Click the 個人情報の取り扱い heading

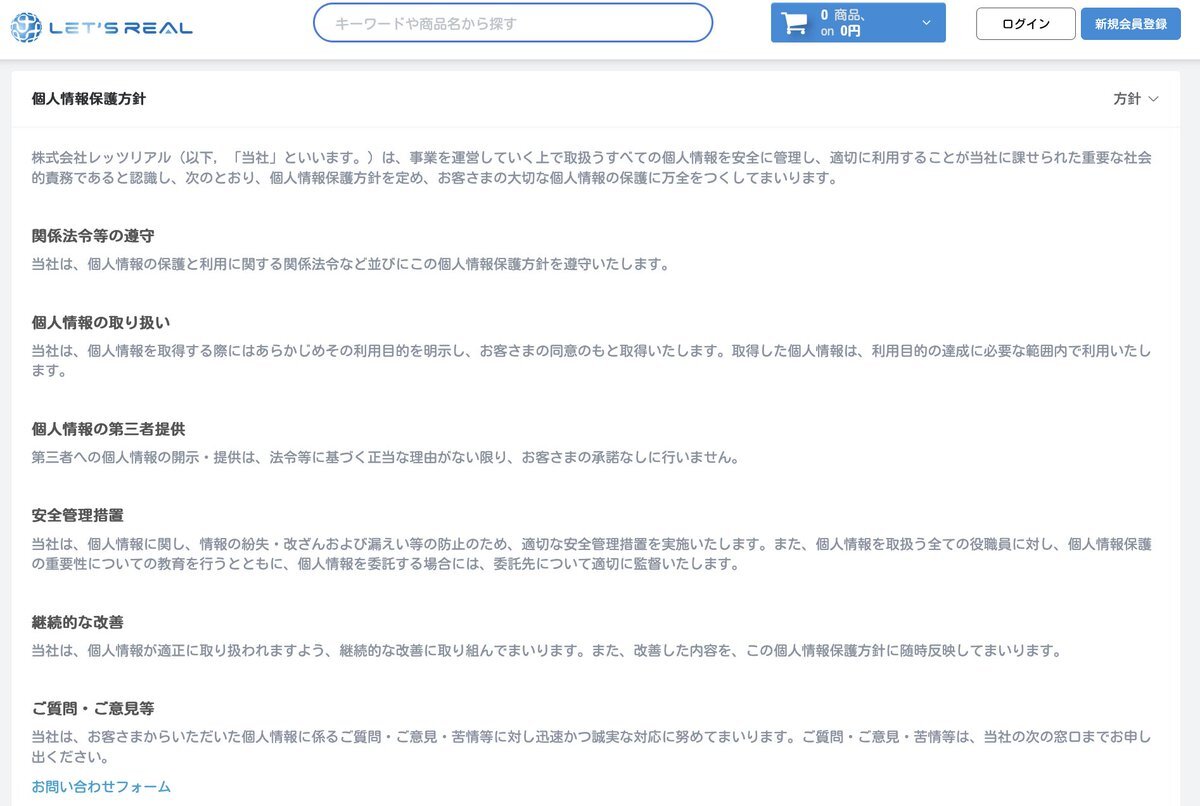tap(101, 322)
